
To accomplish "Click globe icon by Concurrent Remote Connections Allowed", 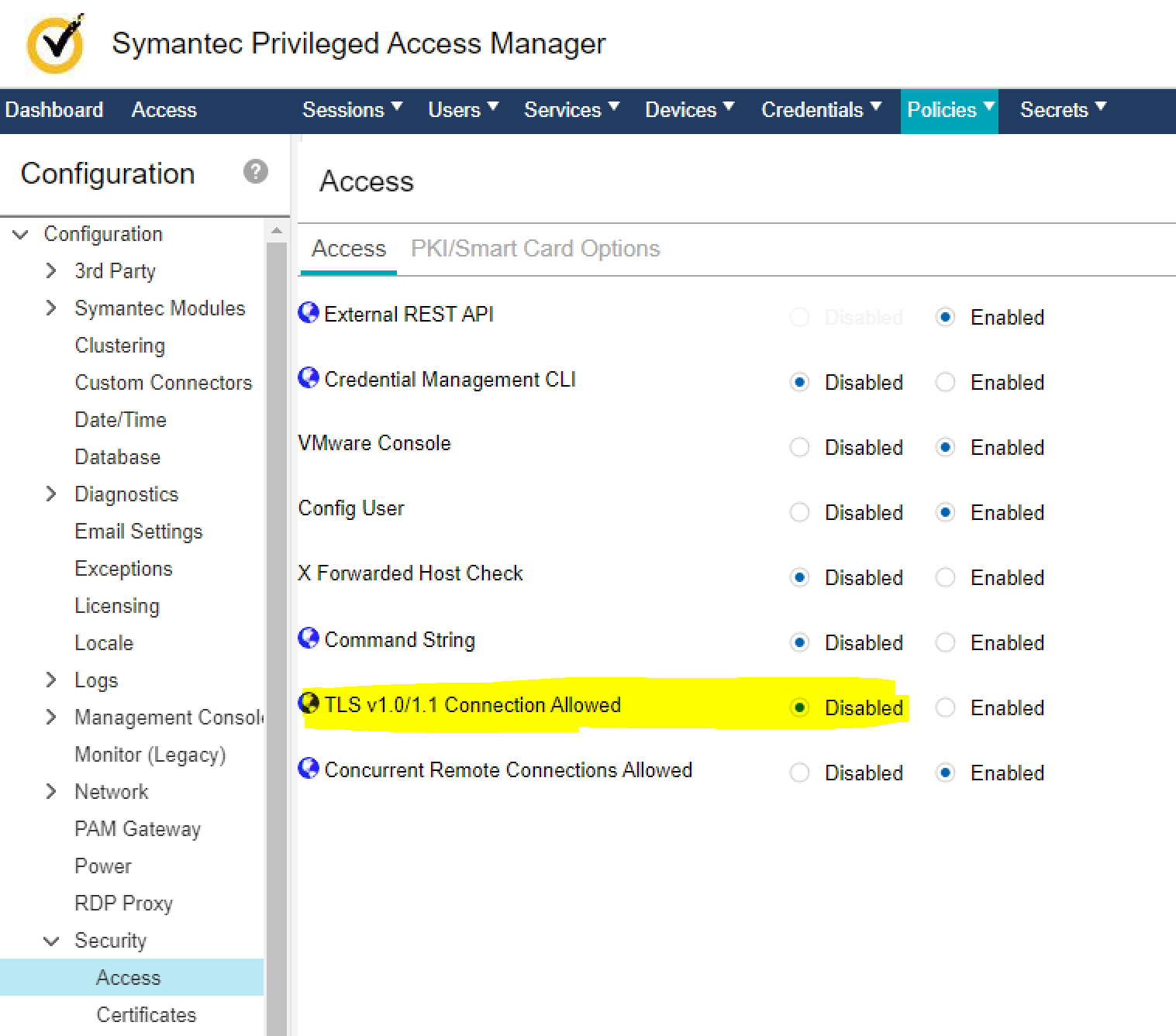I will point(309,769).
